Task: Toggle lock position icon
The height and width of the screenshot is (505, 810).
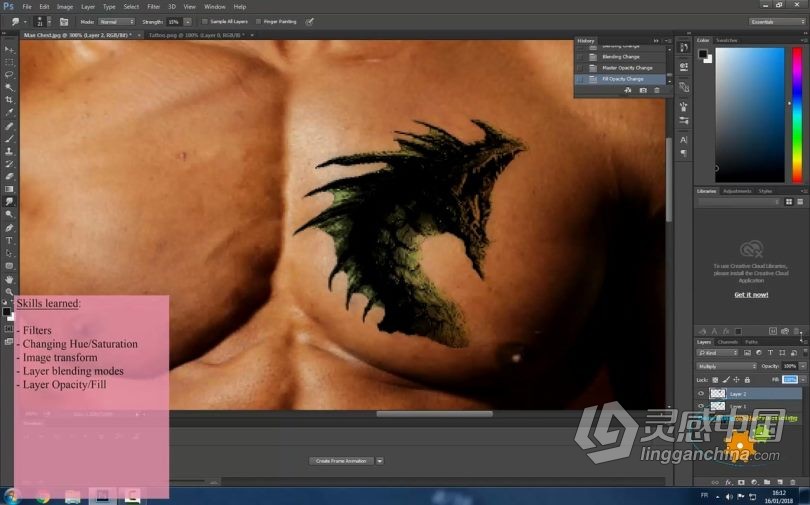Action: [737, 380]
